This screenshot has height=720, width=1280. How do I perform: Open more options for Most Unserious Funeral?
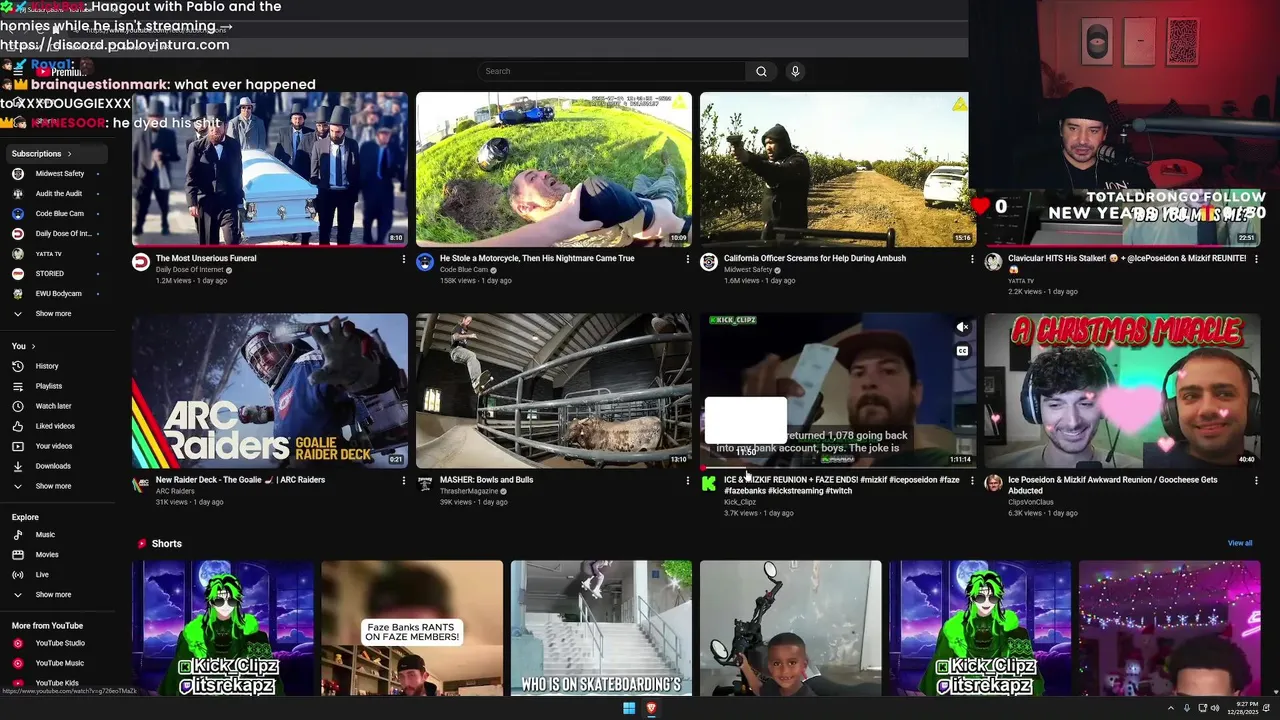pyautogui.click(x=404, y=259)
